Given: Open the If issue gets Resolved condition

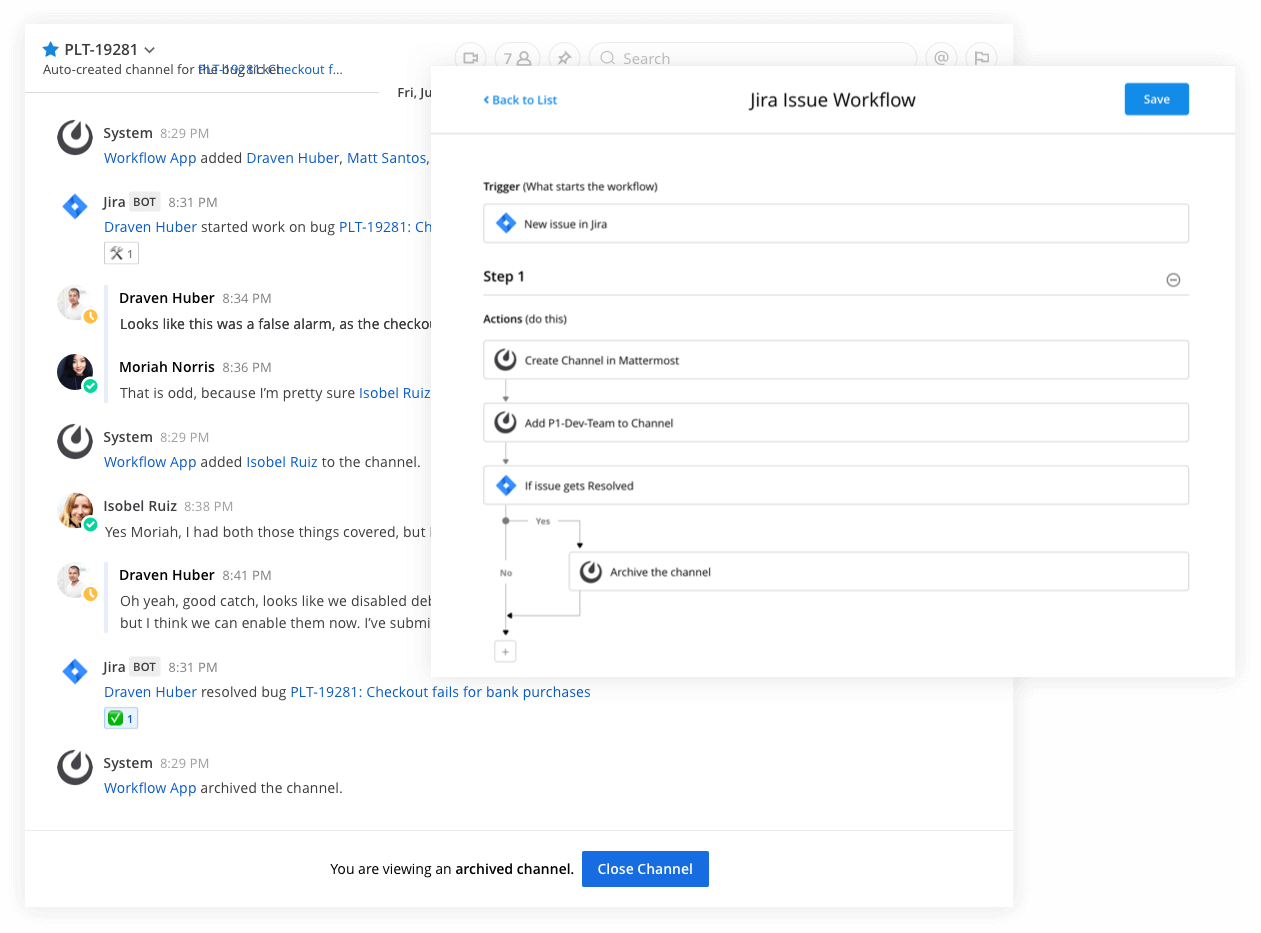Looking at the screenshot, I should coord(836,486).
